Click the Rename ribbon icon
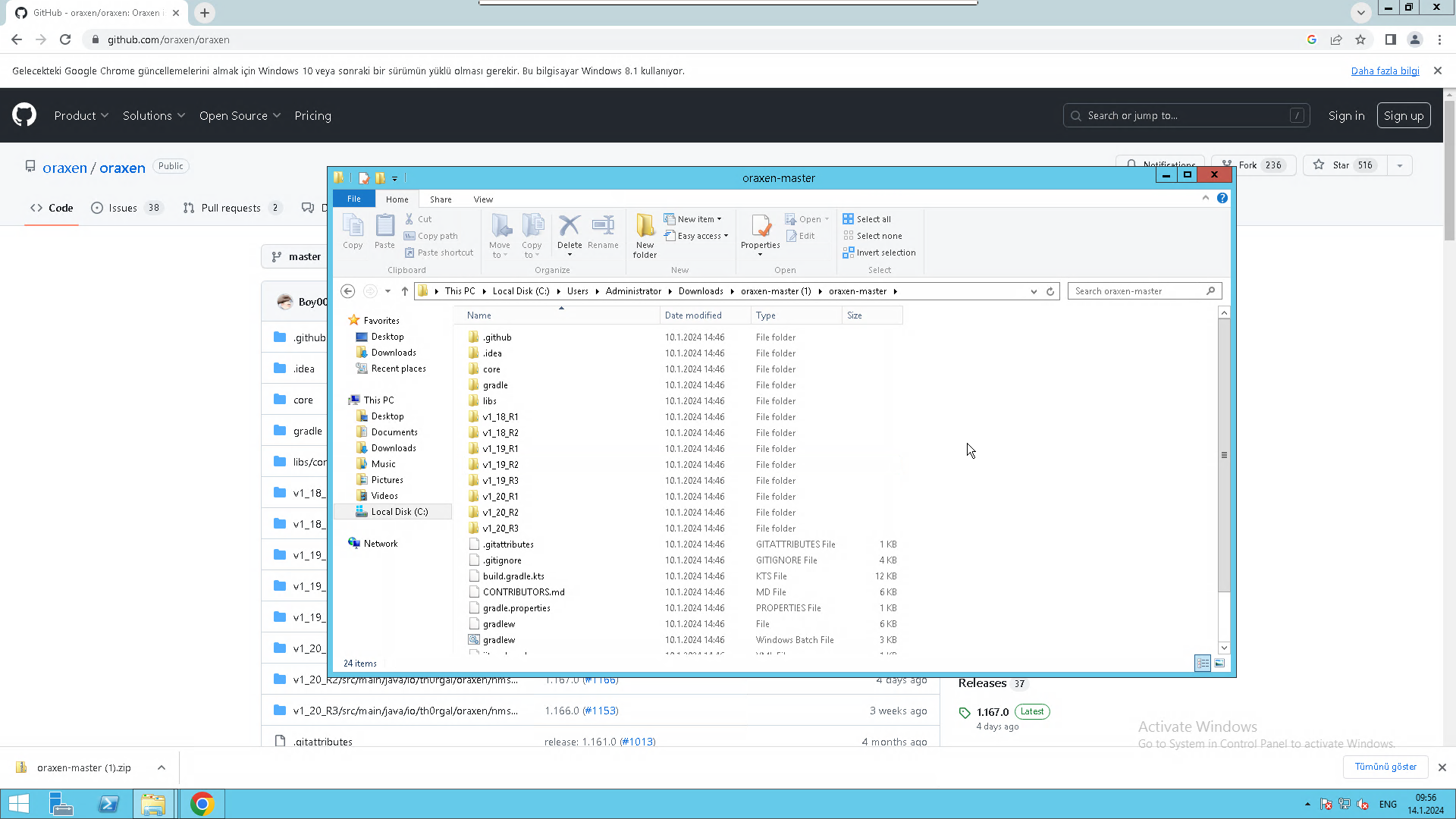 pos(603,231)
